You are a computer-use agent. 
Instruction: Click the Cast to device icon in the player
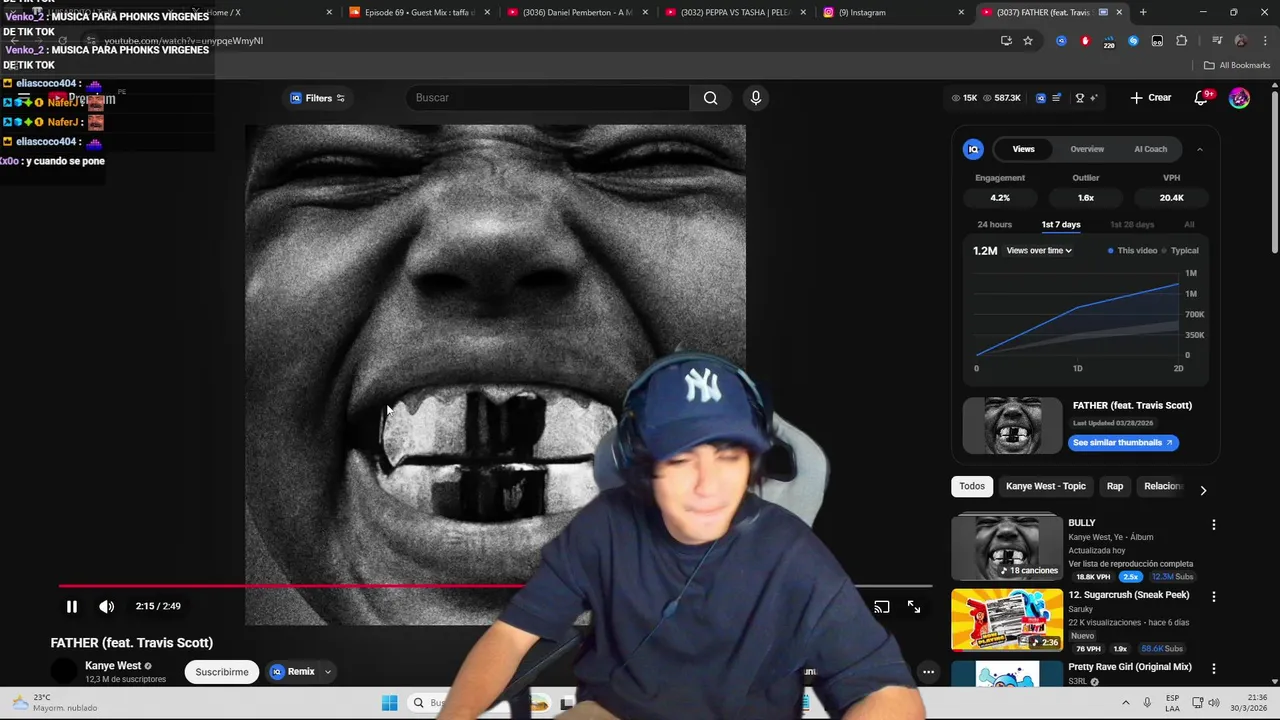click(x=881, y=607)
